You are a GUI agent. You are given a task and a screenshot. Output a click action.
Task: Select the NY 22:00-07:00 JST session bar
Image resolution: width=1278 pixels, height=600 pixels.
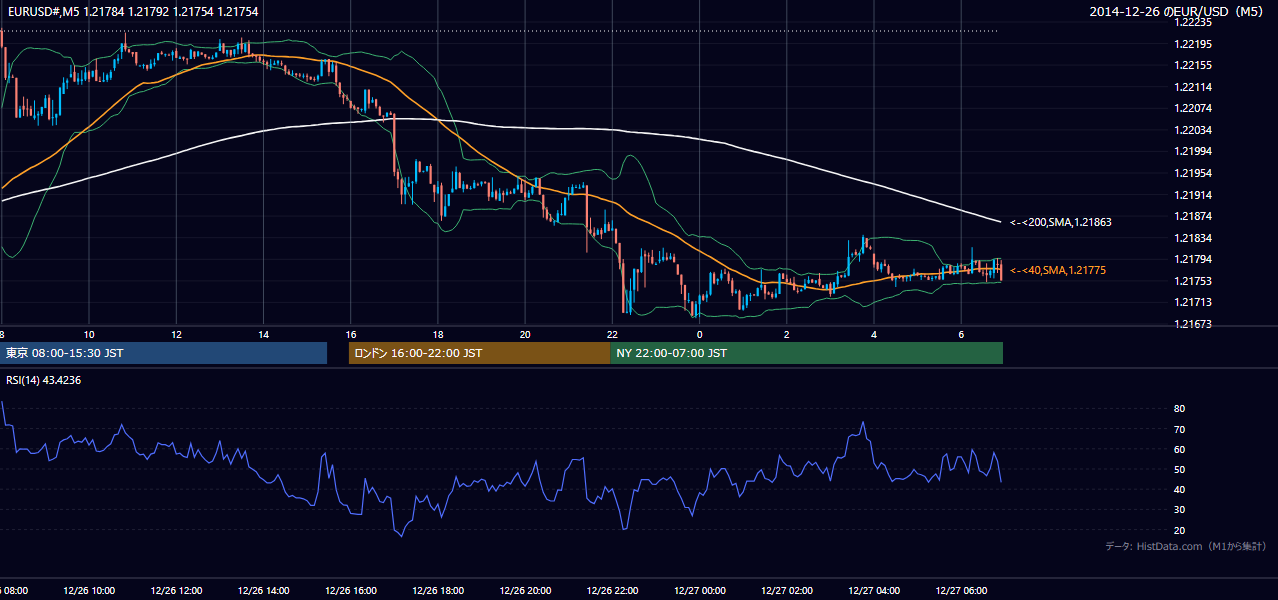click(806, 353)
